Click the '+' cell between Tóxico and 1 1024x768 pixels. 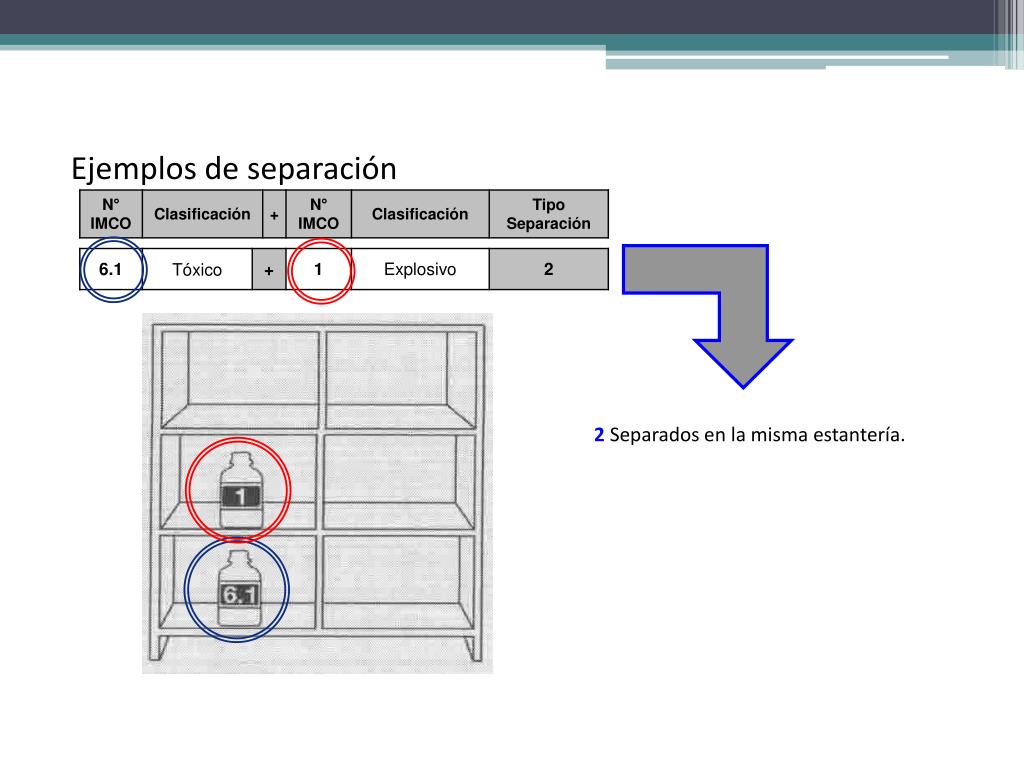[269, 269]
